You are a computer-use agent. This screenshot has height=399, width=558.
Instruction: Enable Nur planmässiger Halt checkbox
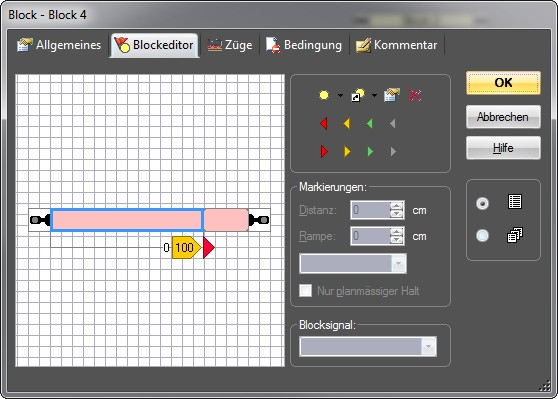(305, 290)
